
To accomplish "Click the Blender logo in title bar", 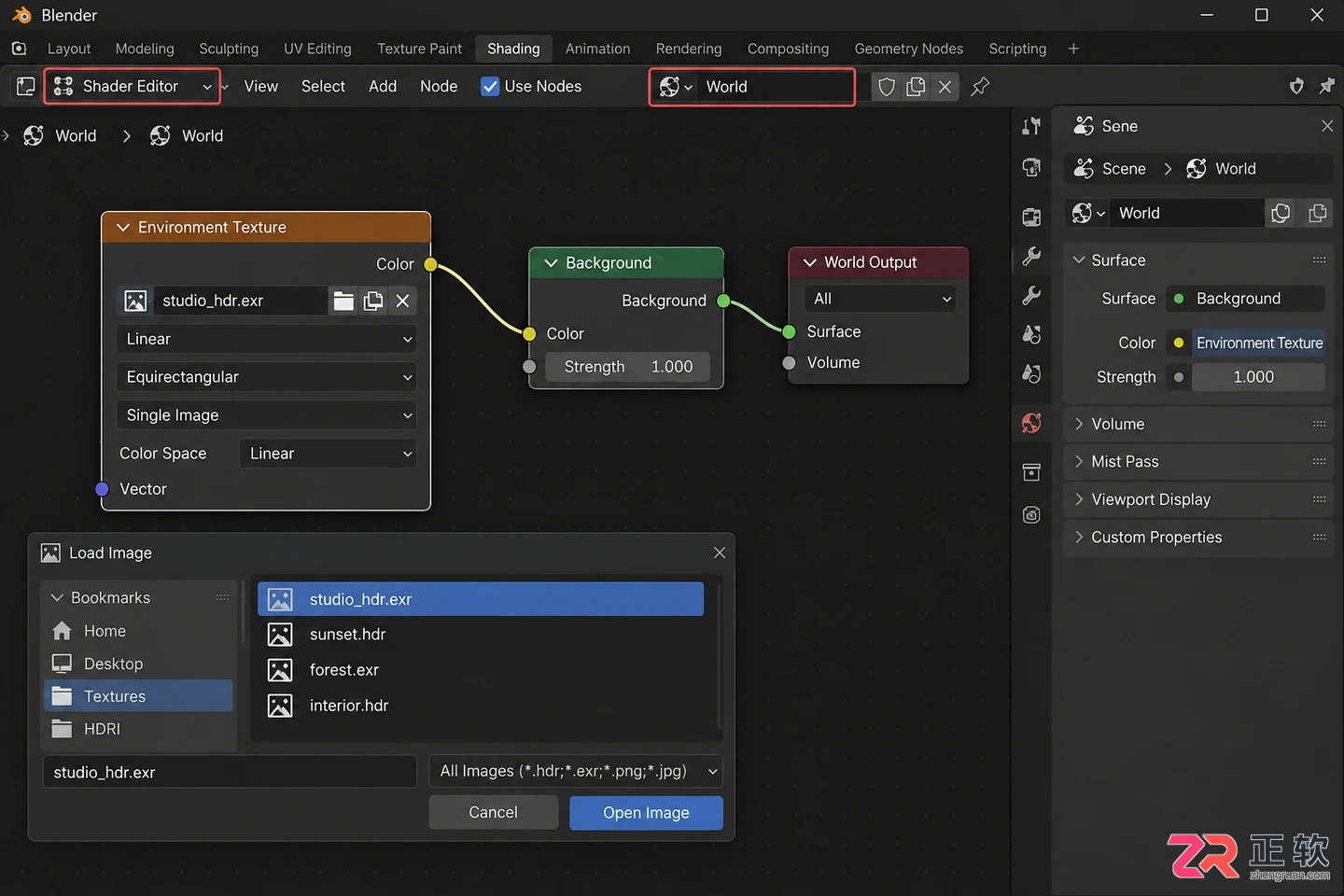I will (x=21, y=15).
